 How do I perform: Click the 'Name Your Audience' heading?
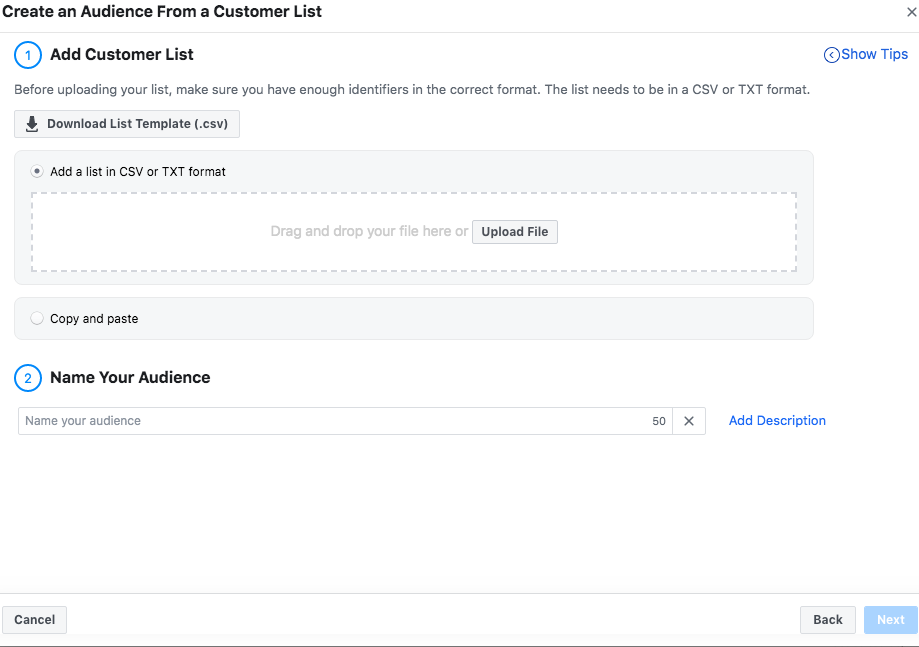(130, 378)
